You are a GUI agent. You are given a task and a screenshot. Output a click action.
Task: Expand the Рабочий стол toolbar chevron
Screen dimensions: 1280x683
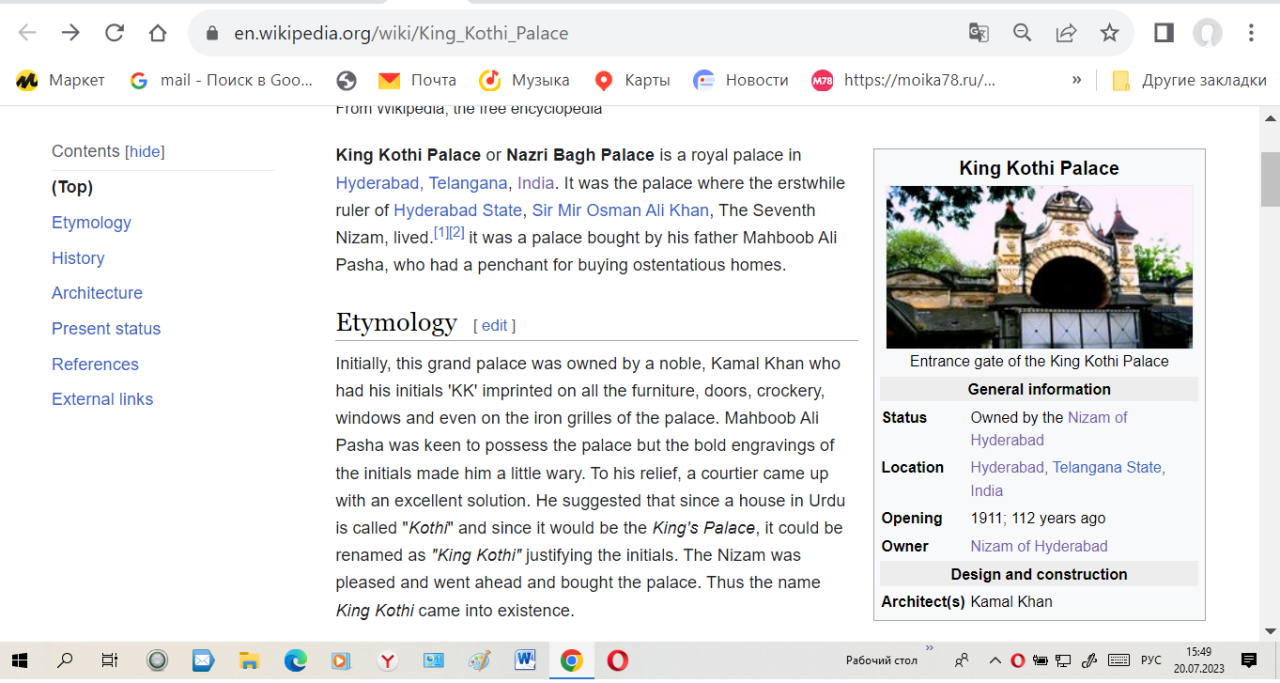[930, 649]
